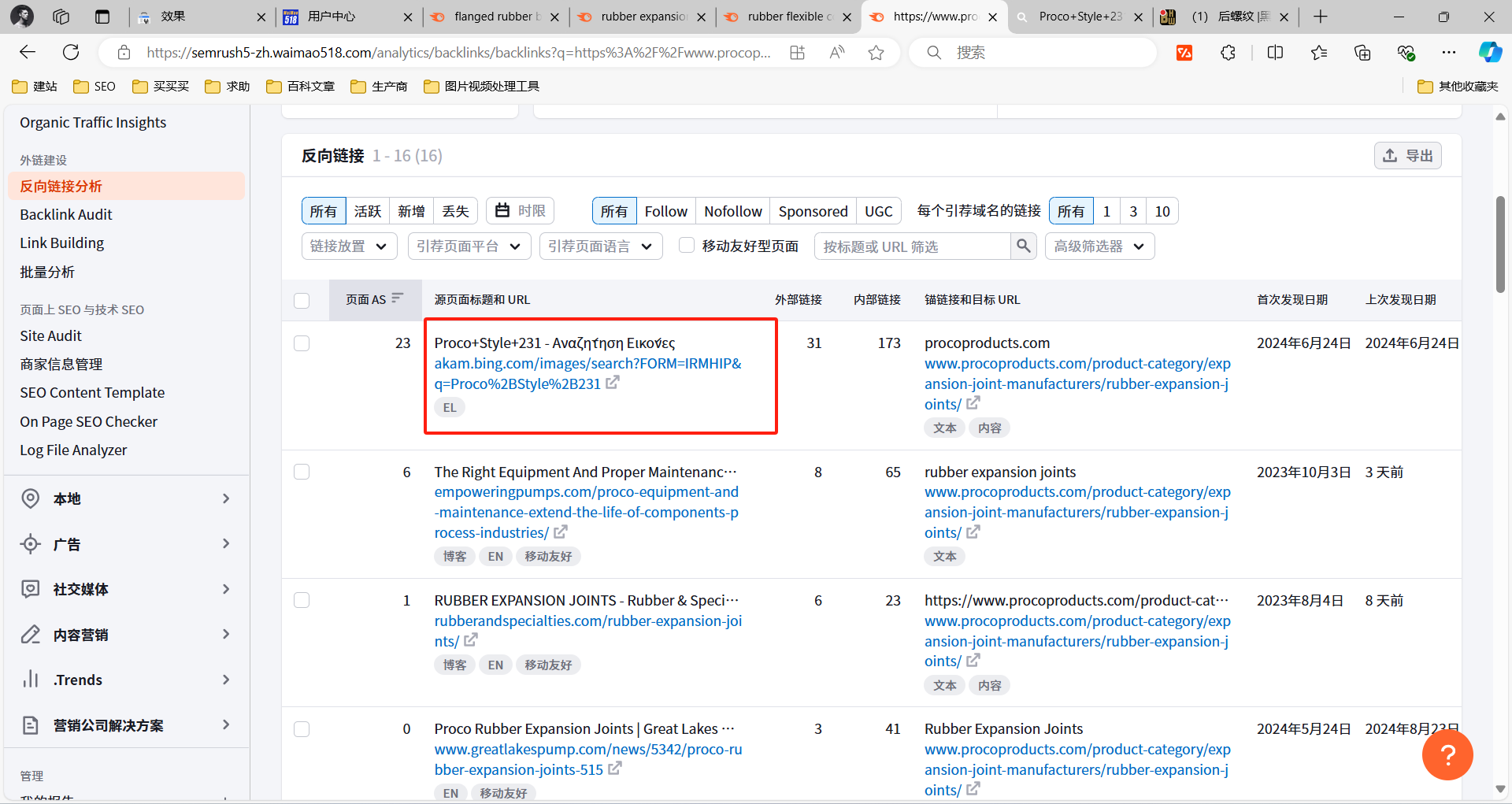Open tab actions menu icon
1512x804 pixels.
[x=102, y=17]
